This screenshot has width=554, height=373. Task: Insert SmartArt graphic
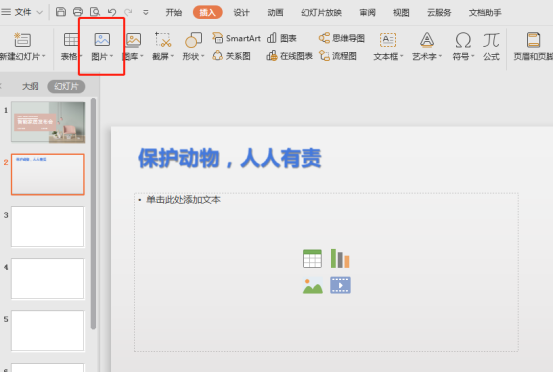236,38
